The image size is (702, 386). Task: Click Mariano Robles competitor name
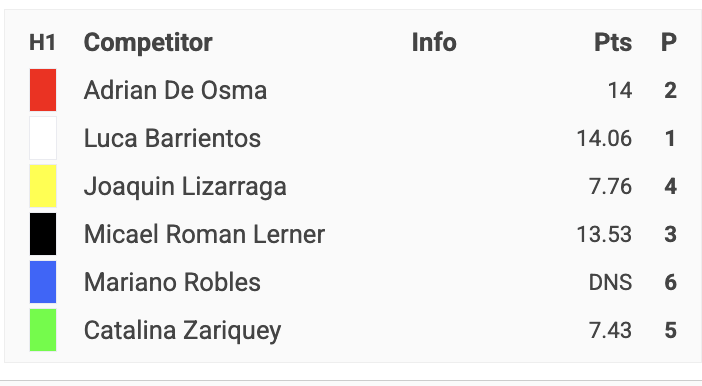click(172, 282)
